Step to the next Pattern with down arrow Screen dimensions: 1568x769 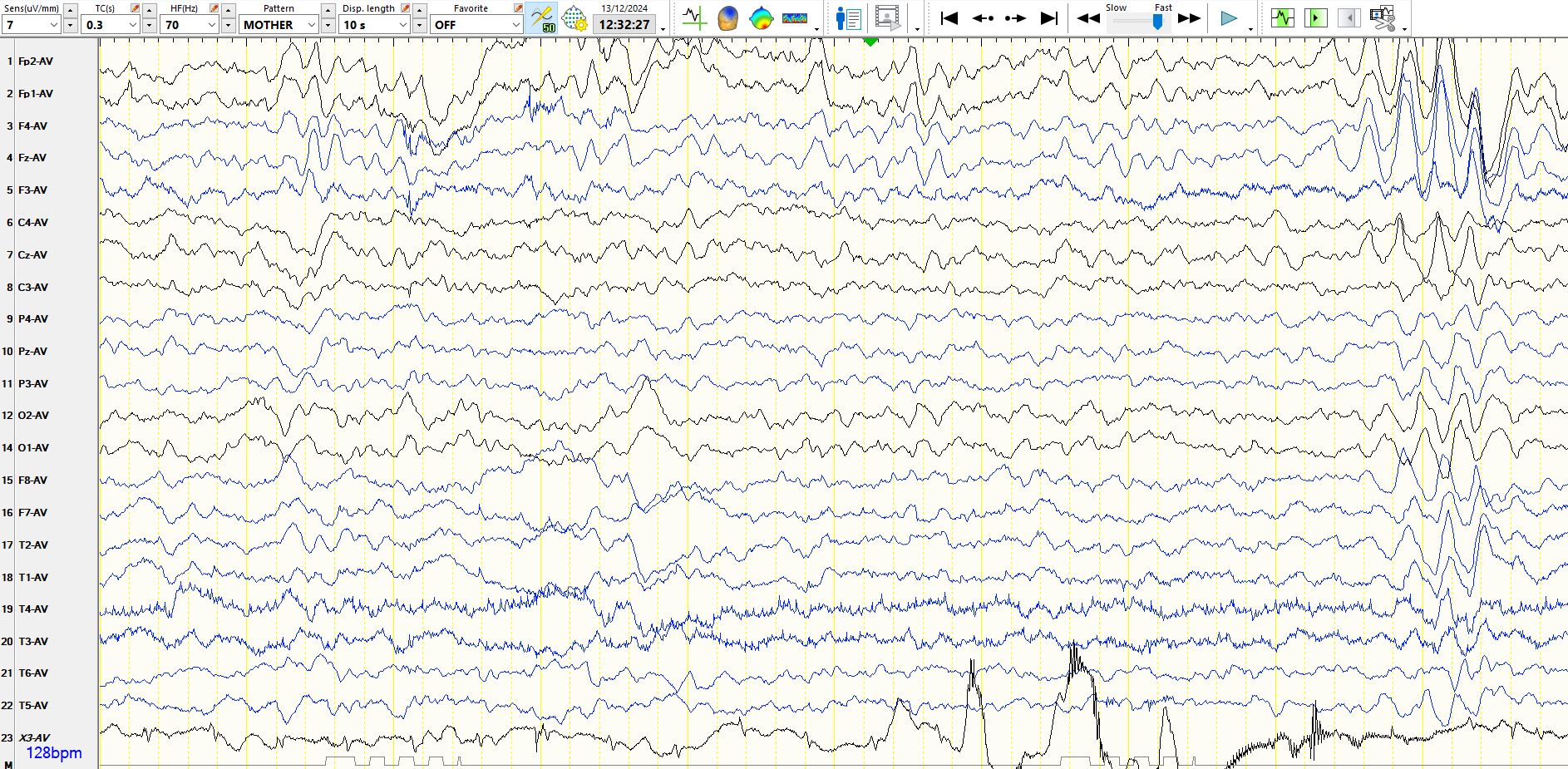pos(328,25)
